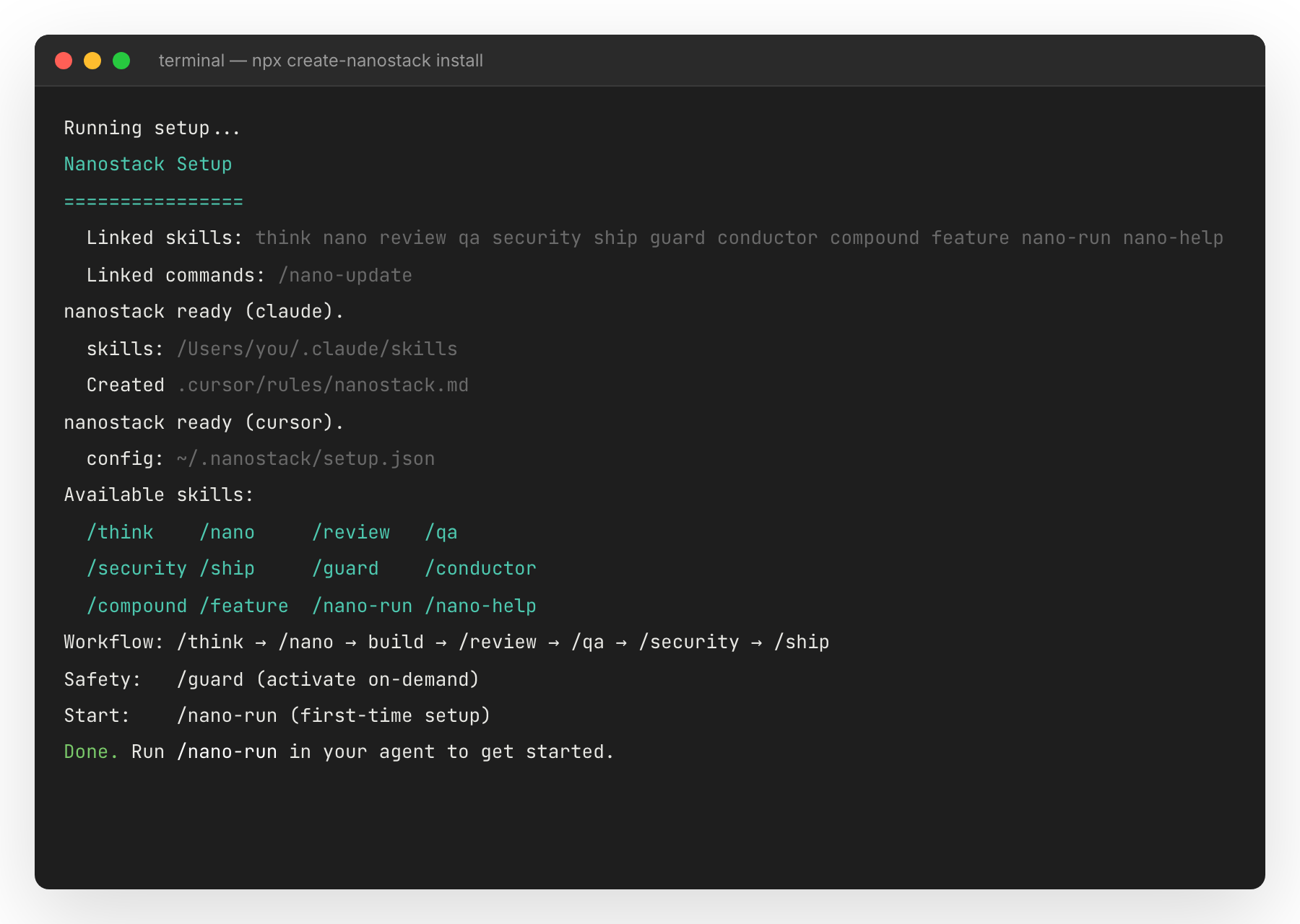
Task: Click the 'Nanostack Setup' heading
Action: [148, 165]
